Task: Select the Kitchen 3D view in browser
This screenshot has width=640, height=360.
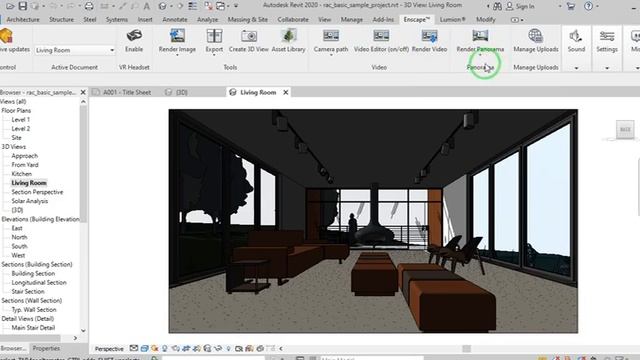Action: click(21, 174)
